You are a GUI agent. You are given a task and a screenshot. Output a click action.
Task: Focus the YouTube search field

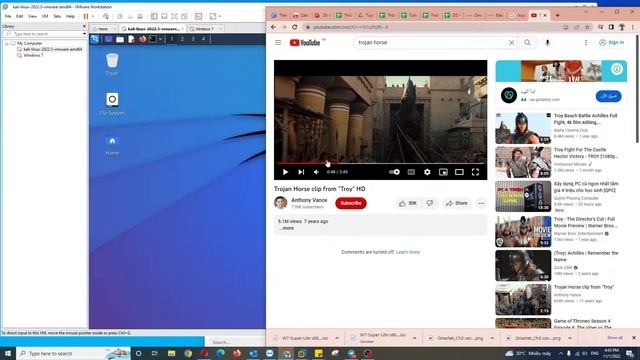point(431,42)
